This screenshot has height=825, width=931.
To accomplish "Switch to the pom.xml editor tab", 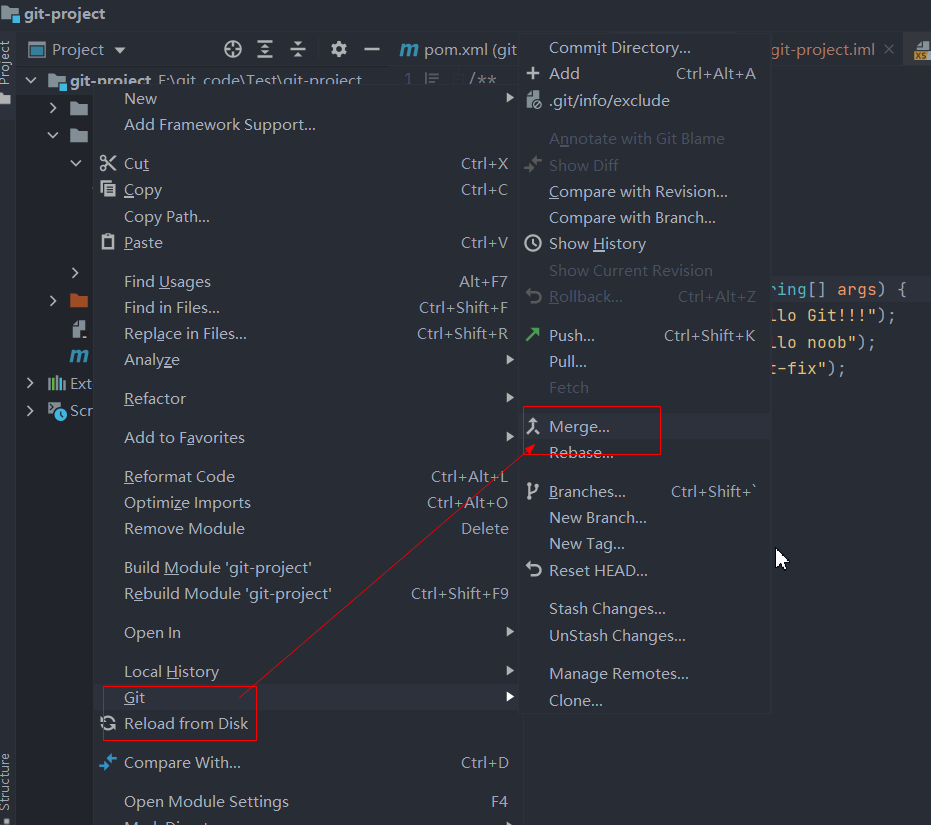I will pyautogui.click(x=458, y=50).
